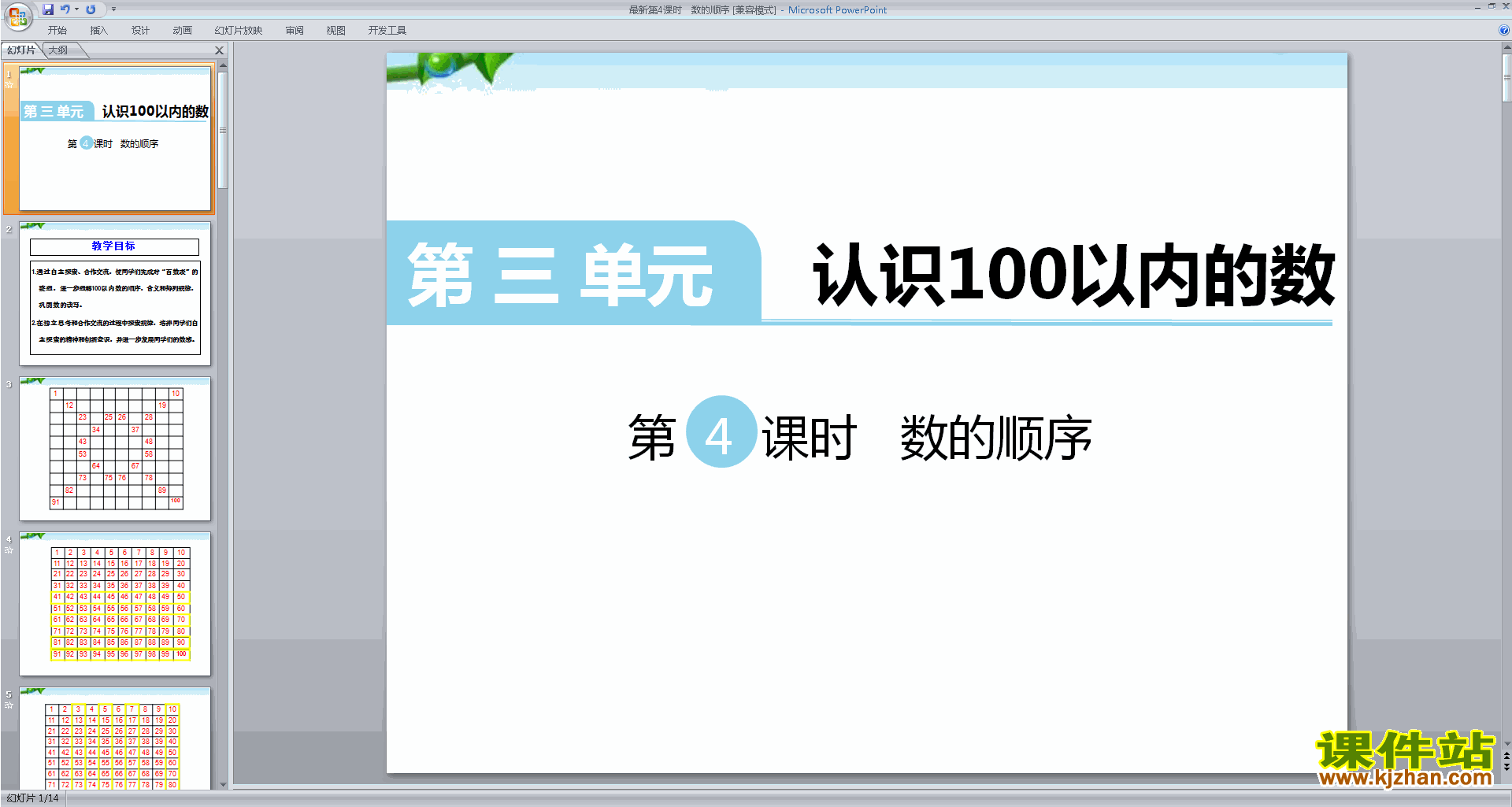Click main editing area scrollbar thumb
The image size is (1512, 807).
1506,77
